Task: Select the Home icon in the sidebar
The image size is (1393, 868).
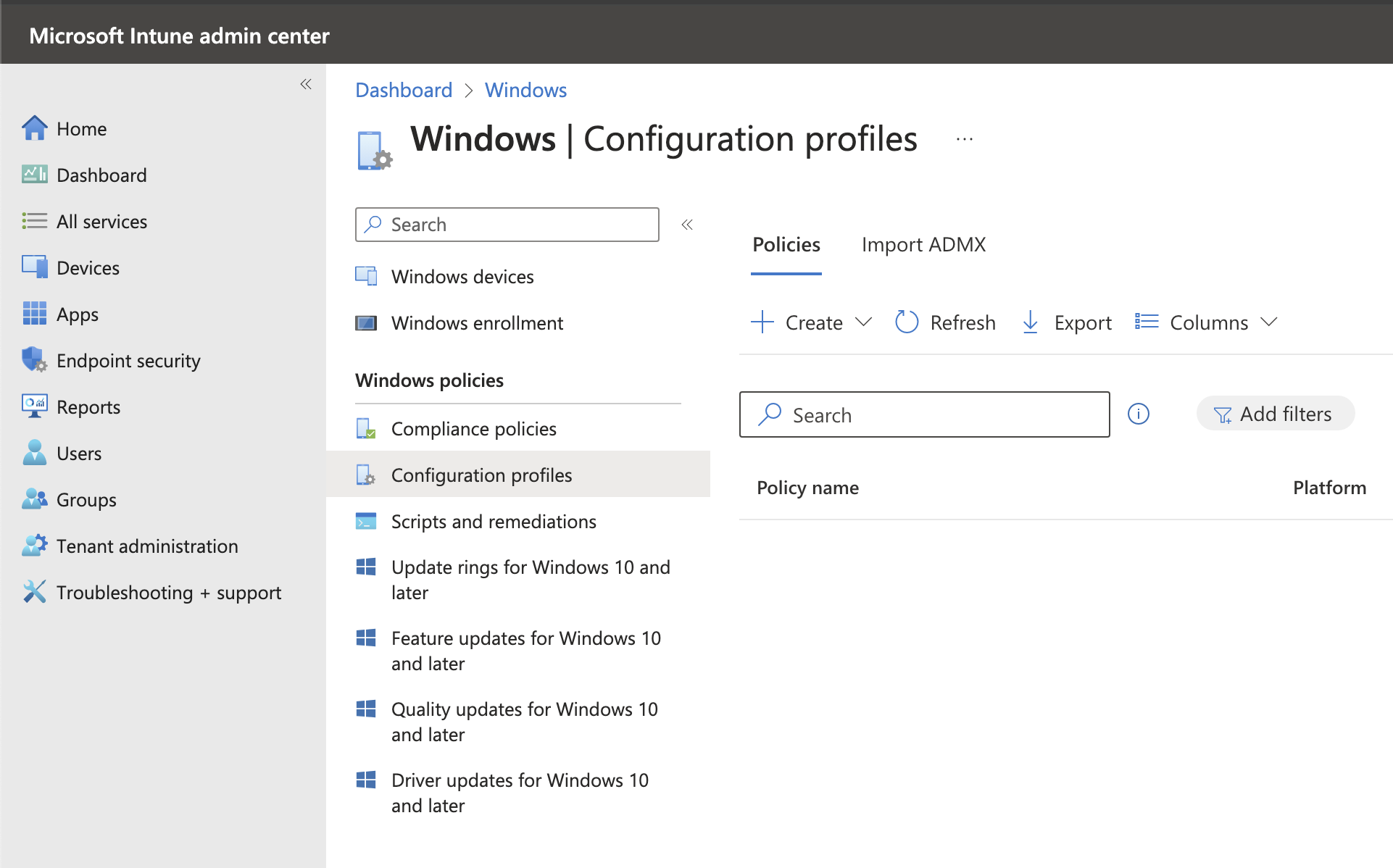Action: [x=34, y=128]
